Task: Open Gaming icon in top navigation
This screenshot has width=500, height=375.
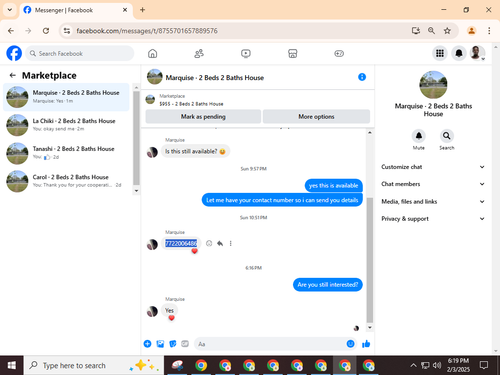Action: [x=339, y=53]
